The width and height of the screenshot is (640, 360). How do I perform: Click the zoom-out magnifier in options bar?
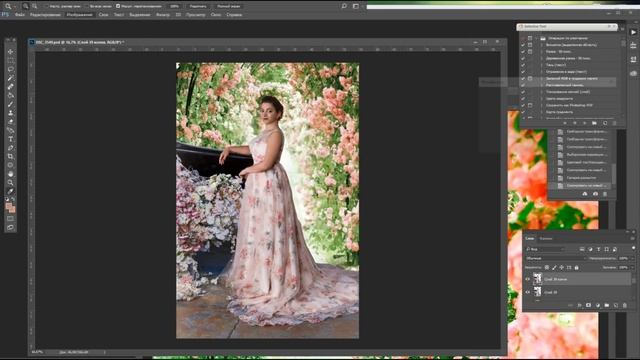(34, 6)
